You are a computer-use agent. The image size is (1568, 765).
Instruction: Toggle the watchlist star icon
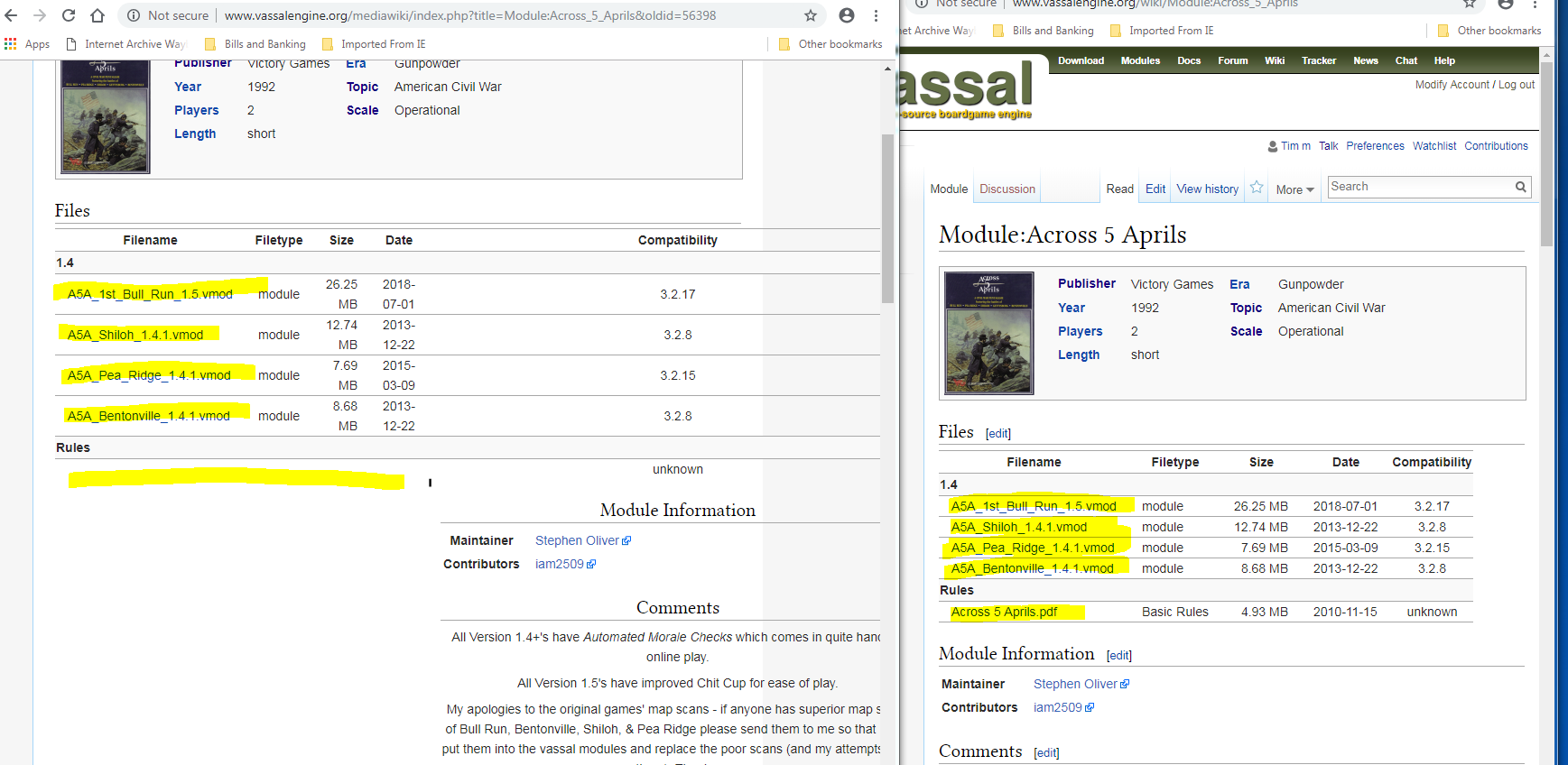pyautogui.click(x=1257, y=188)
